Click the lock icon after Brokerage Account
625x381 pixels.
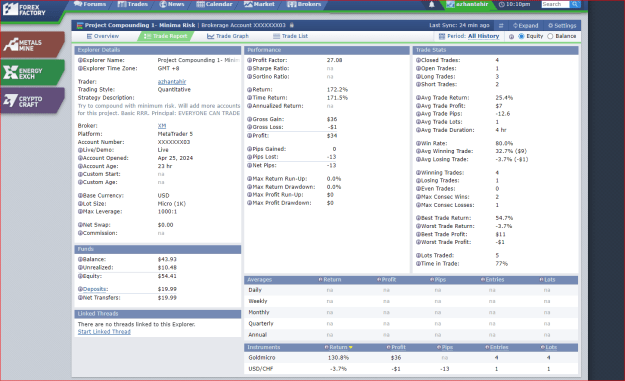292,25
